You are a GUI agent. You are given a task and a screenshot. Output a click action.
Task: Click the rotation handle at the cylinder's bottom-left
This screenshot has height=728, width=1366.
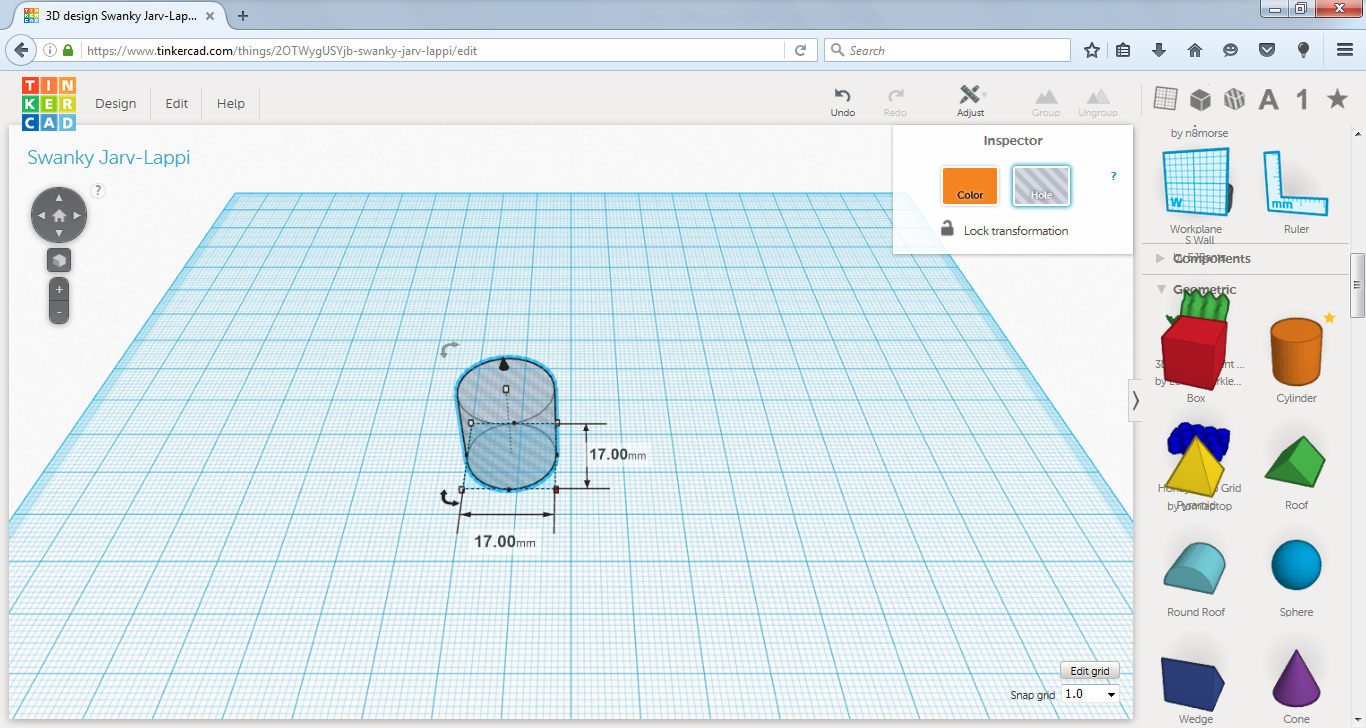(450, 498)
